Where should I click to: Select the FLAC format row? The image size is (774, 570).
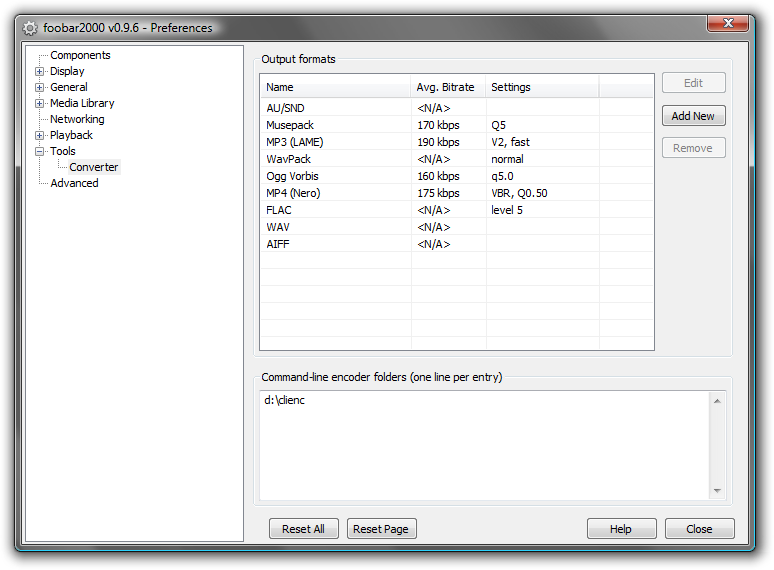pyautogui.click(x=279, y=210)
